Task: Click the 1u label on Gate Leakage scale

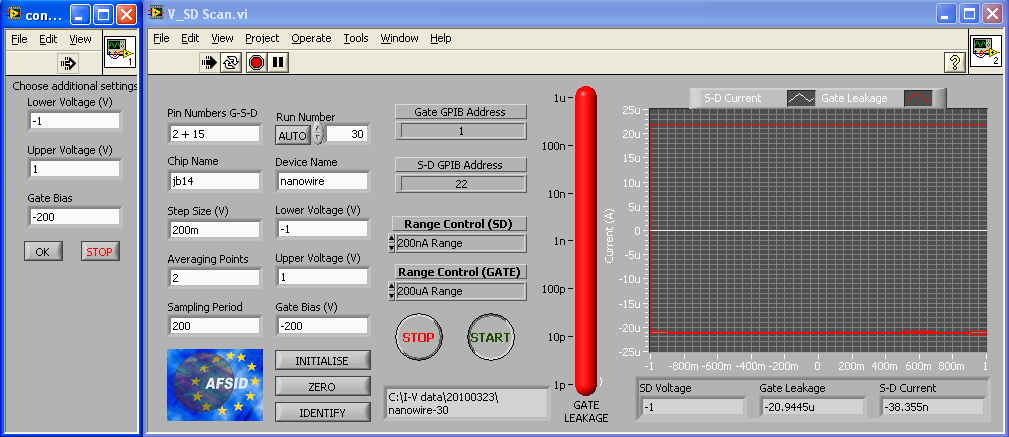Action: tap(559, 98)
